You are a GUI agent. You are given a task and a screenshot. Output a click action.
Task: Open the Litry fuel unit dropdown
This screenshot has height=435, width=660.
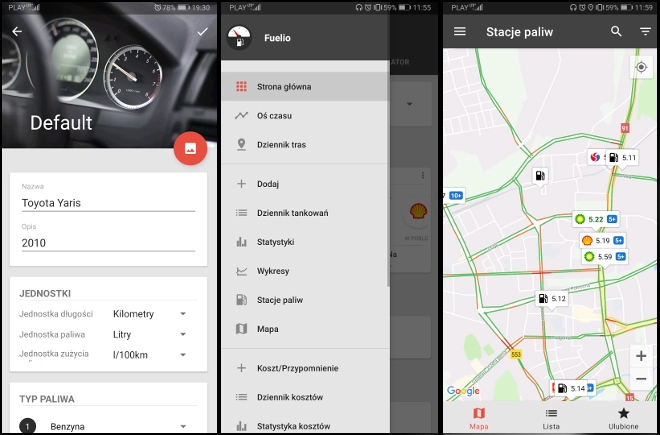point(149,334)
